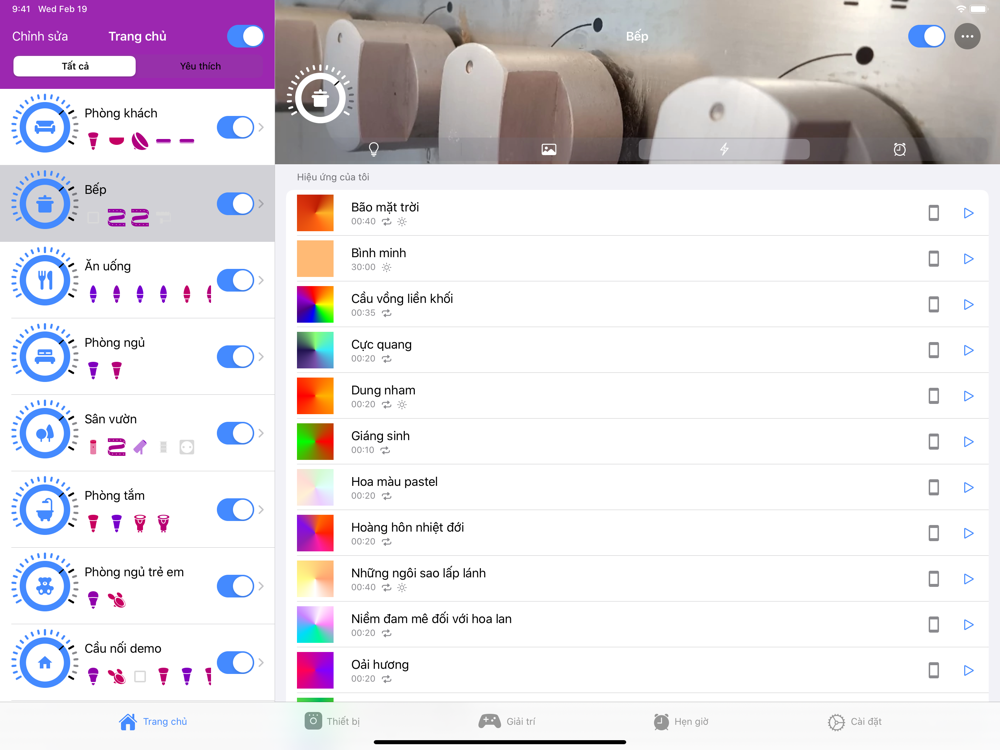The height and width of the screenshot is (750, 1000).
Task: Tap the device icon for Bão mặt trời
Action: click(934, 213)
